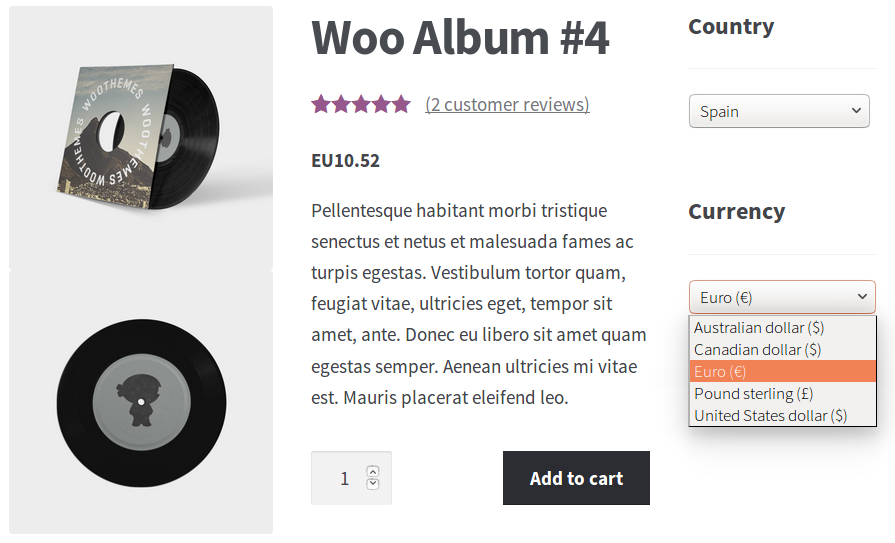Open the 2 customer reviews link

click(x=507, y=104)
